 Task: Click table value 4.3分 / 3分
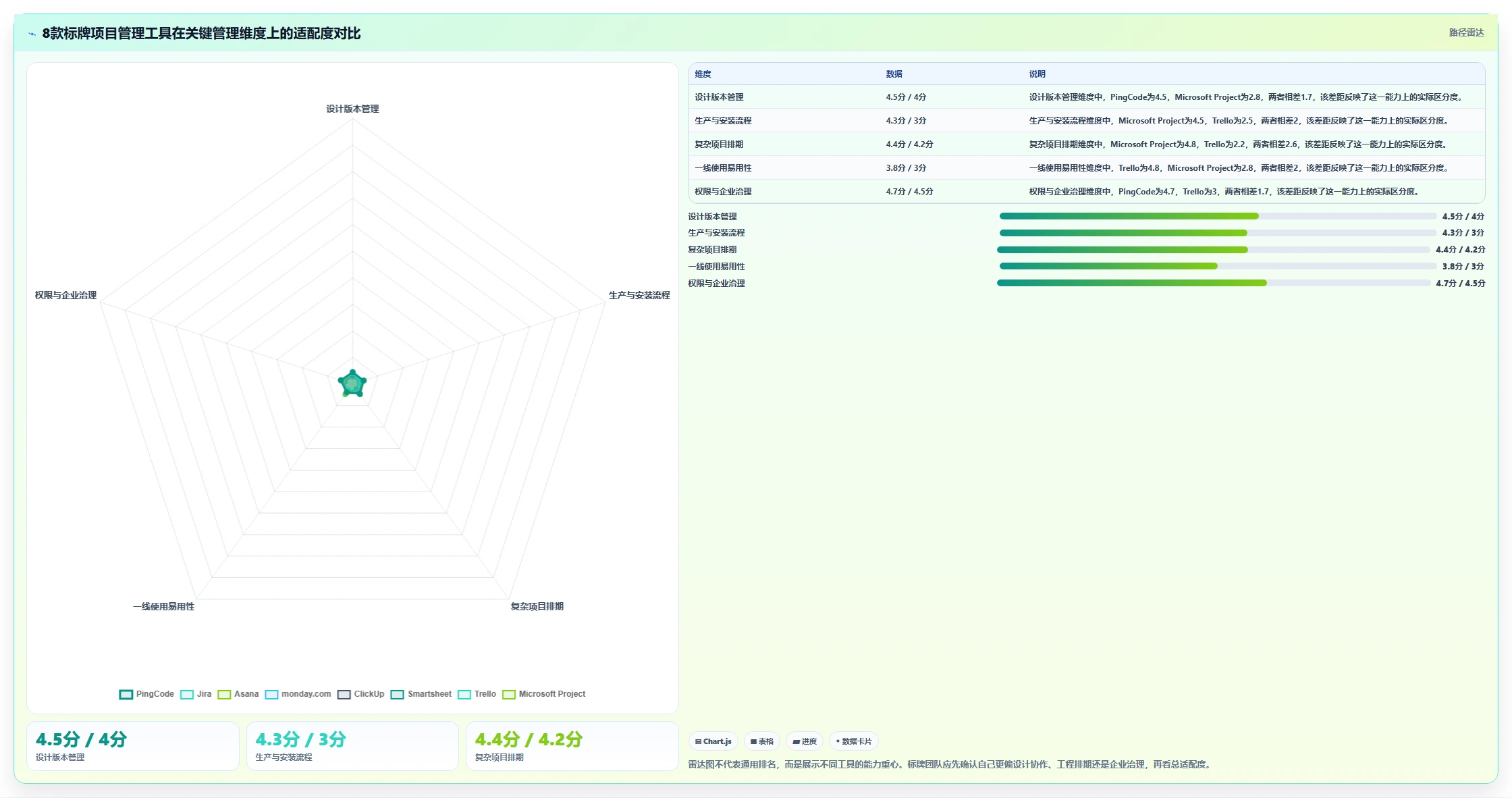click(x=906, y=121)
